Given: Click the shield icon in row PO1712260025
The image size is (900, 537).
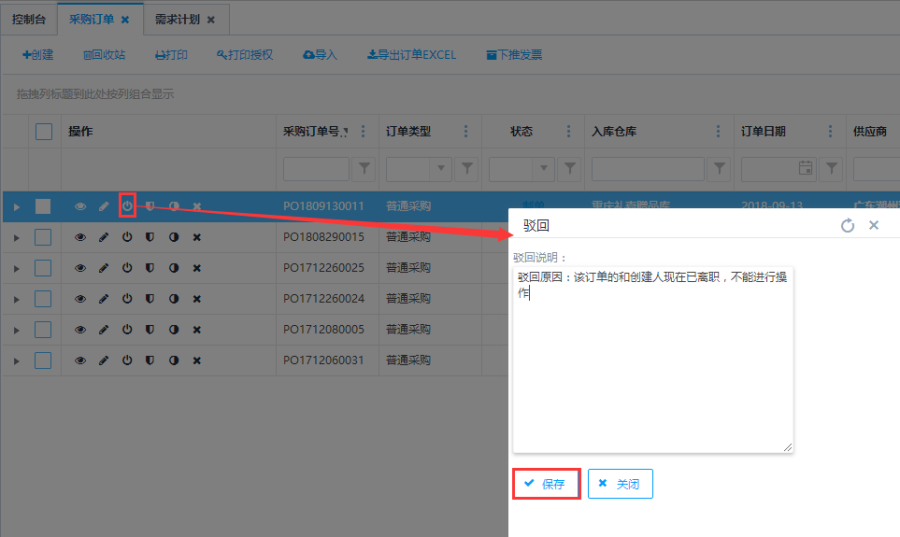Looking at the screenshot, I should [x=150, y=268].
